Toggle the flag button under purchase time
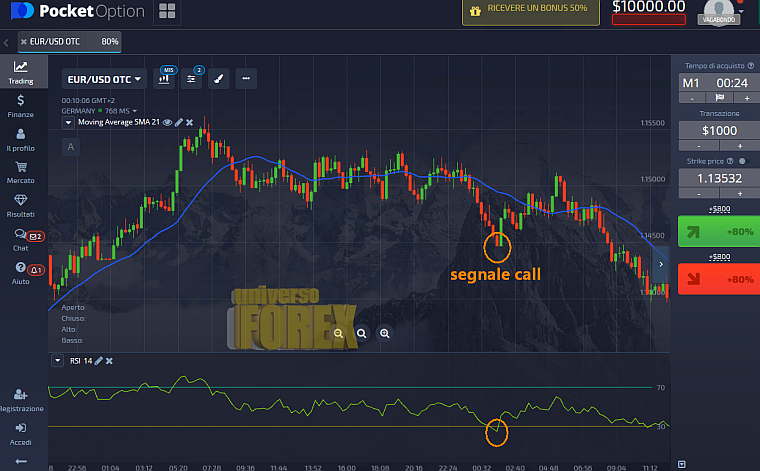760x471 pixels. click(717, 97)
